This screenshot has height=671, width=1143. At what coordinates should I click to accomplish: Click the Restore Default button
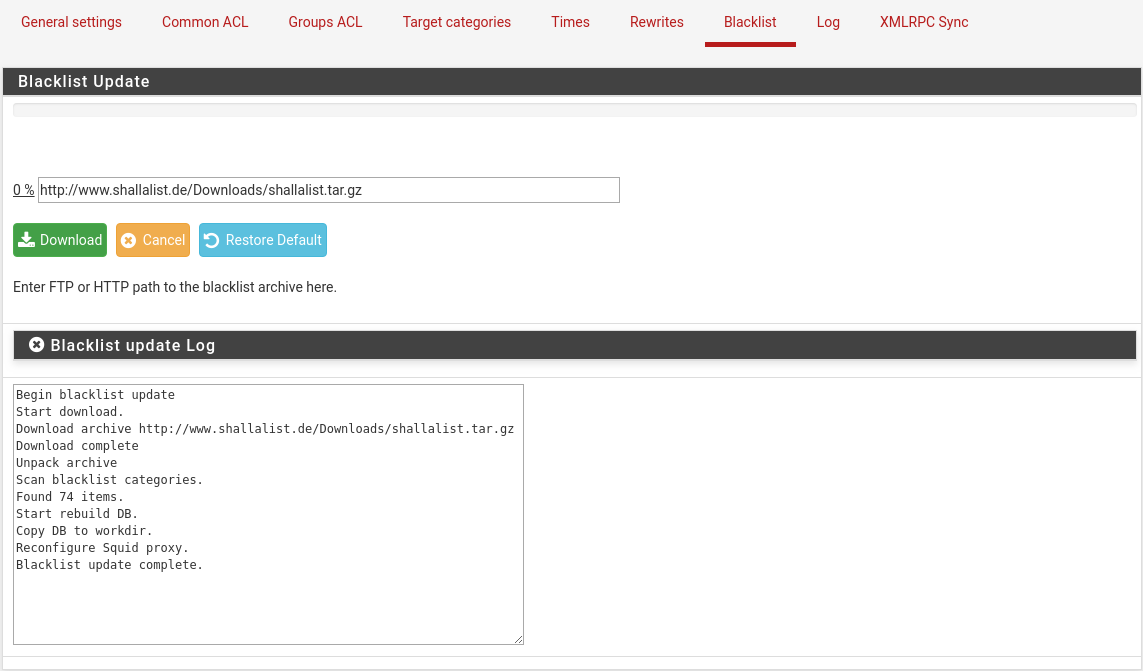tap(263, 240)
